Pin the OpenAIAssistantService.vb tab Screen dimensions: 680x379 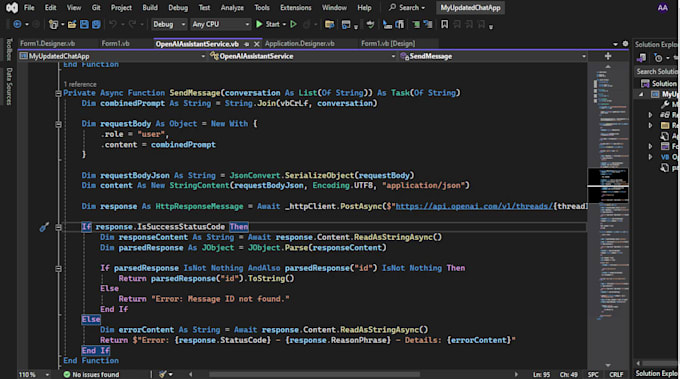246,44
